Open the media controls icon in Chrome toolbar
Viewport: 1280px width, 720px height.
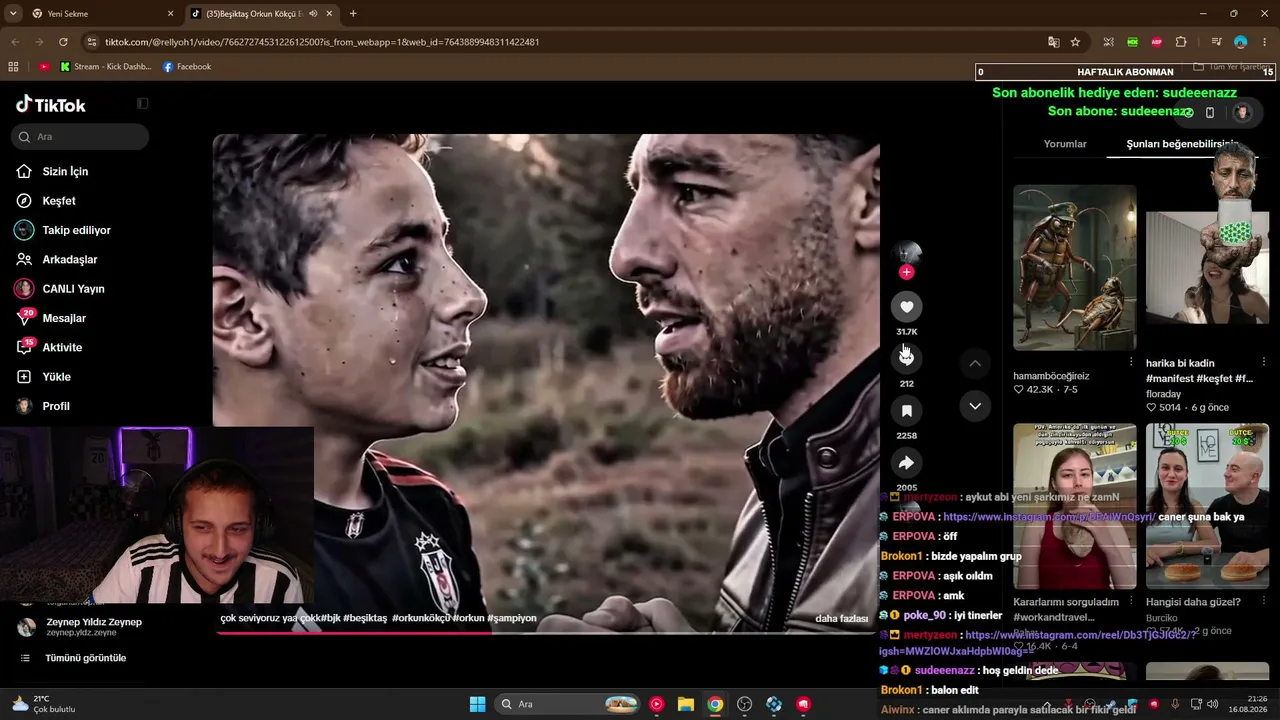tap(1216, 42)
